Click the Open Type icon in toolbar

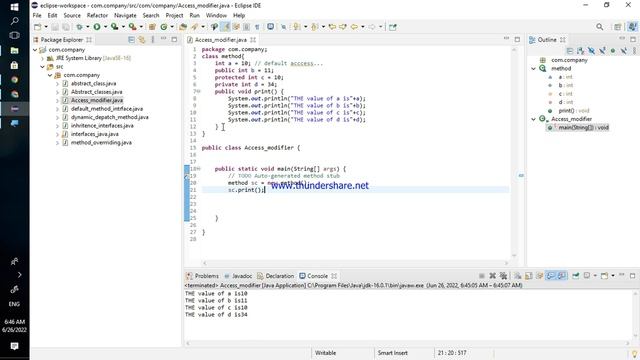click(183, 27)
